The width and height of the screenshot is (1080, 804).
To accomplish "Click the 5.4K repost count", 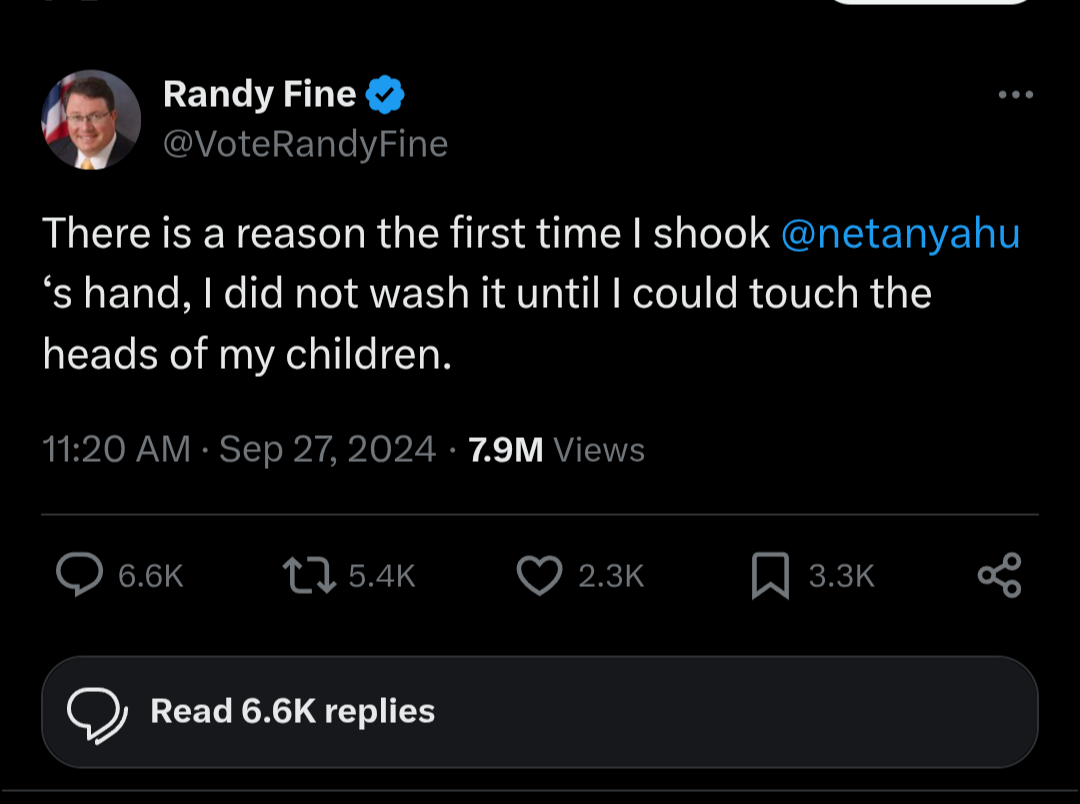I will [x=381, y=576].
